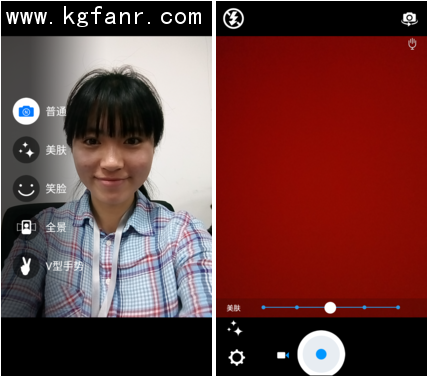Toggle voice-gesture capture hand icon
427x376 pixels.
click(x=412, y=44)
